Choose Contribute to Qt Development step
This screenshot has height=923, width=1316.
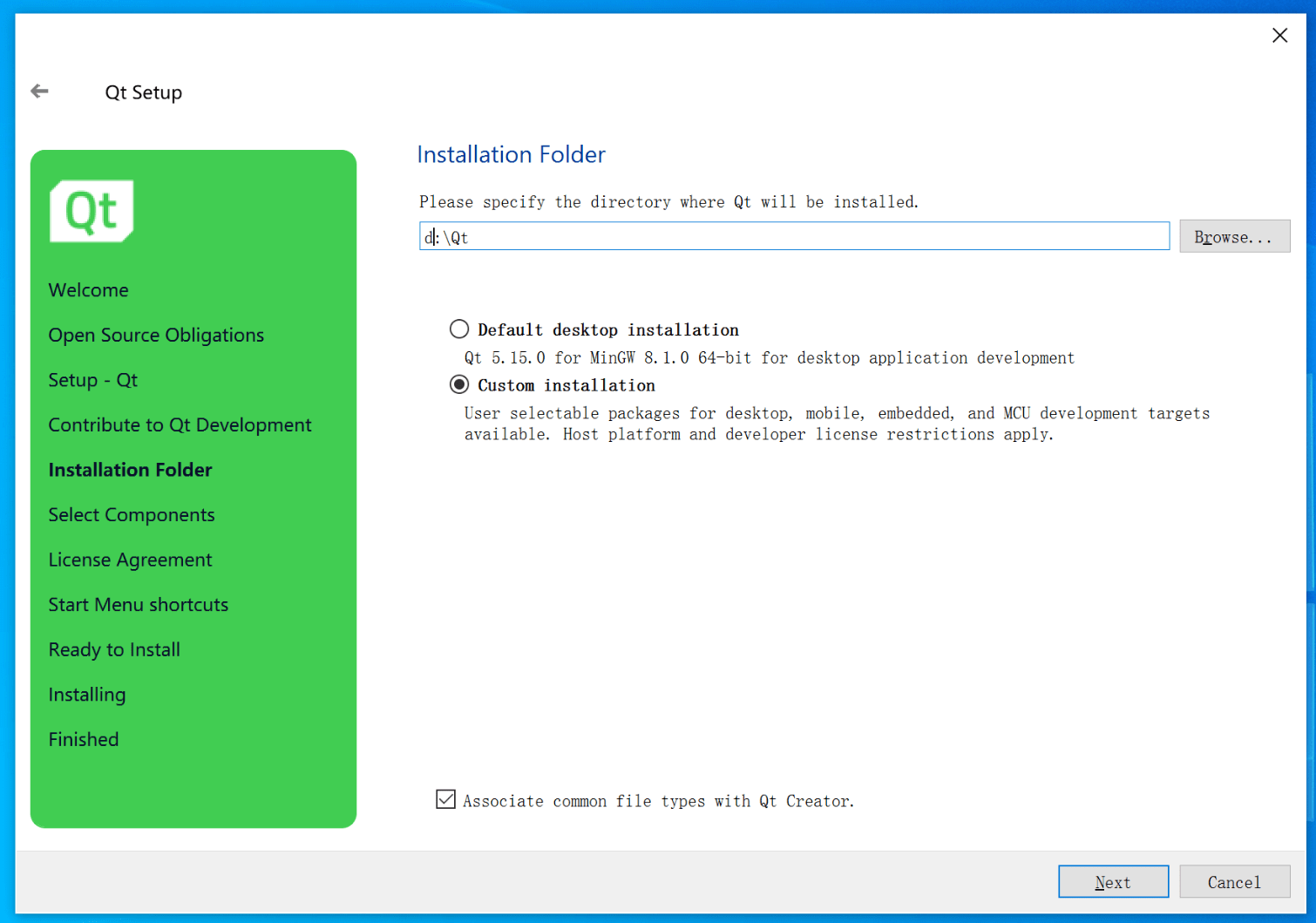pyautogui.click(x=180, y=425)
